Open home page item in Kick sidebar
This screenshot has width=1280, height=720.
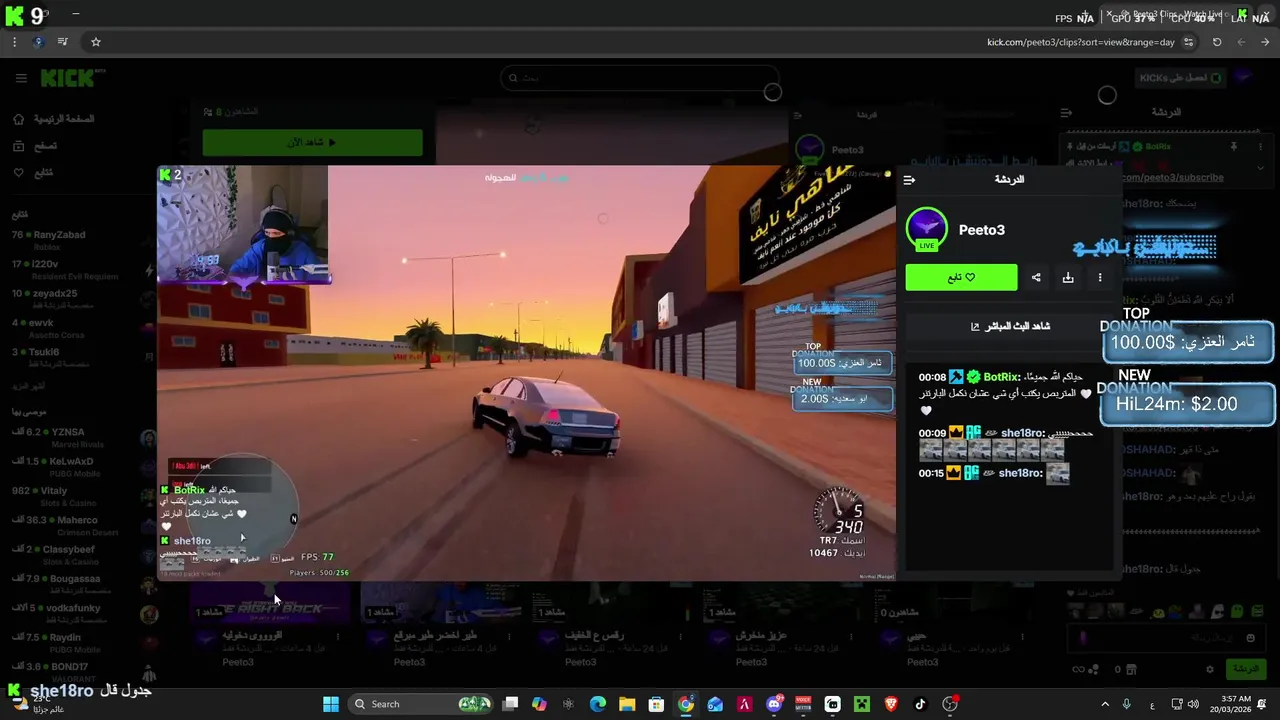[55, 119]
